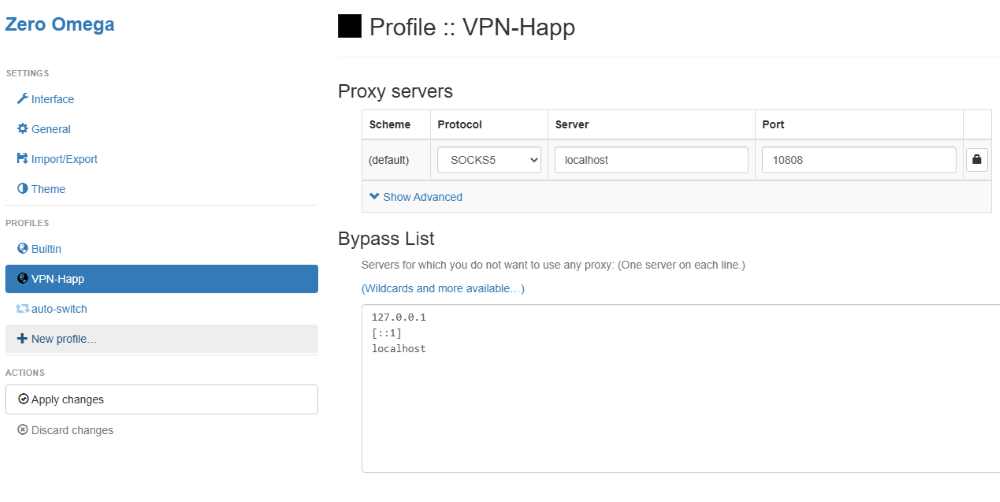Create a New profile
Viewport: 1000px width, 502px height.
click(63, 339)
